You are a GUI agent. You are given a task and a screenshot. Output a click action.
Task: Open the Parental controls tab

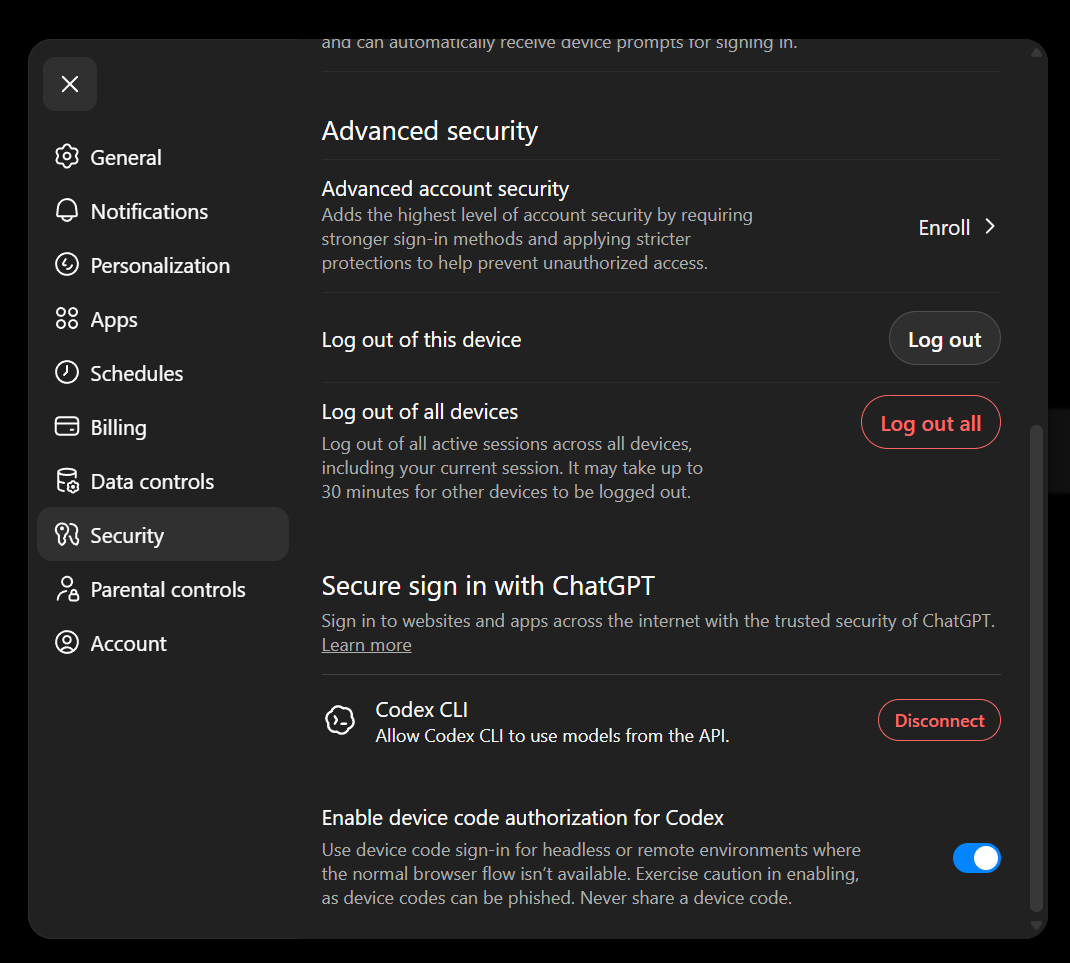[162, 589]
